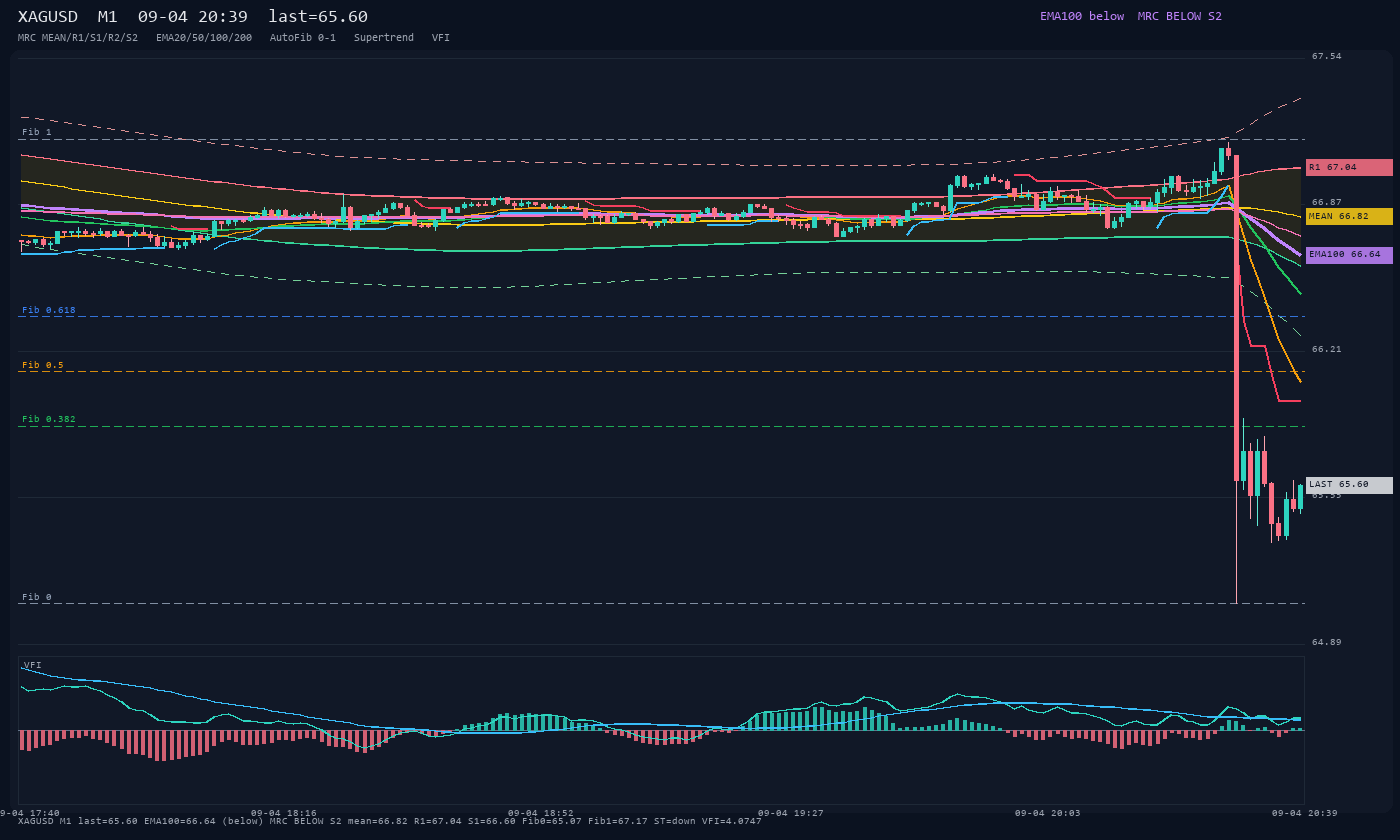The height and width of the screenshot is (840, 1400).
Task: Click the '09-04 18:16' time axis label
Action: pyautogui.click(x=284, y=813)
